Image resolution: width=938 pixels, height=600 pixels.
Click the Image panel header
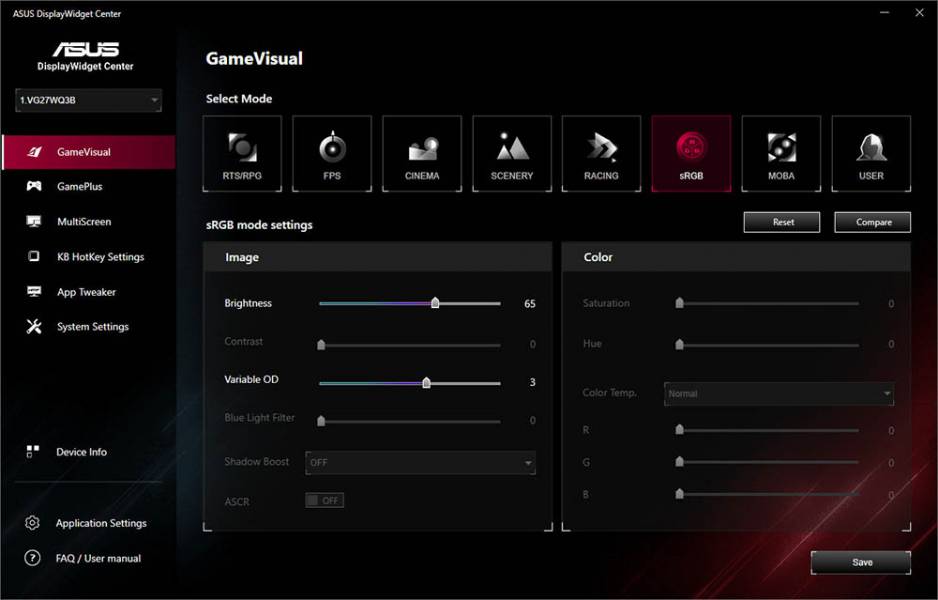point(377,257)
